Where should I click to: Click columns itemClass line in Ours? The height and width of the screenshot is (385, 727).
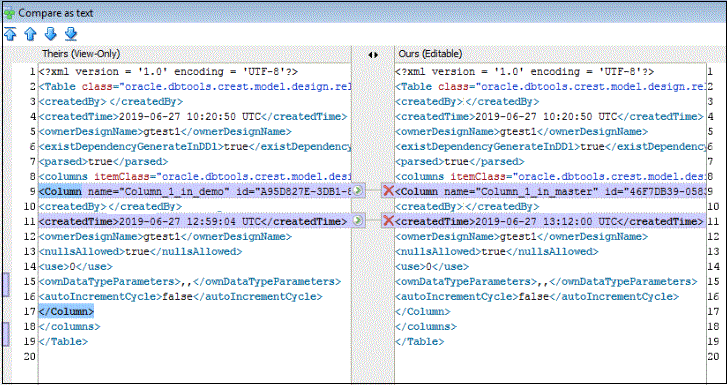click(x=550, y=177)
